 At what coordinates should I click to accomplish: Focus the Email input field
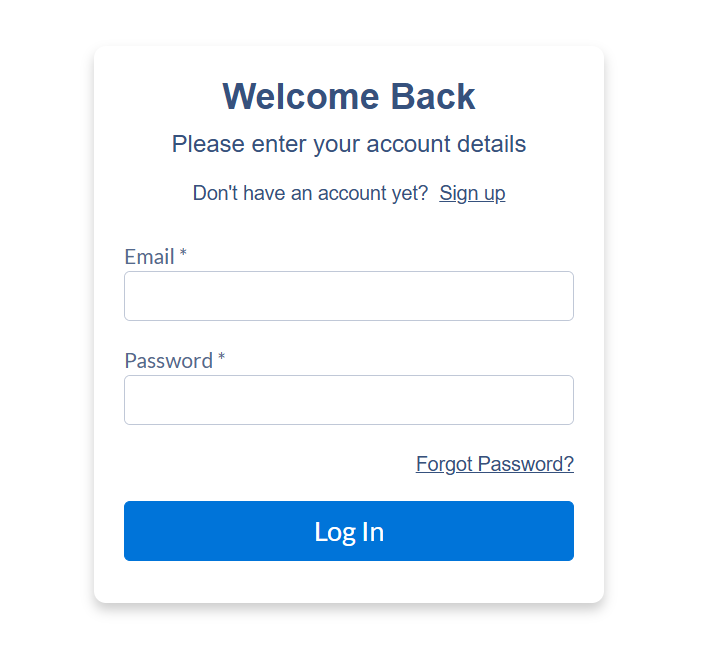click(x=348, y=296)
